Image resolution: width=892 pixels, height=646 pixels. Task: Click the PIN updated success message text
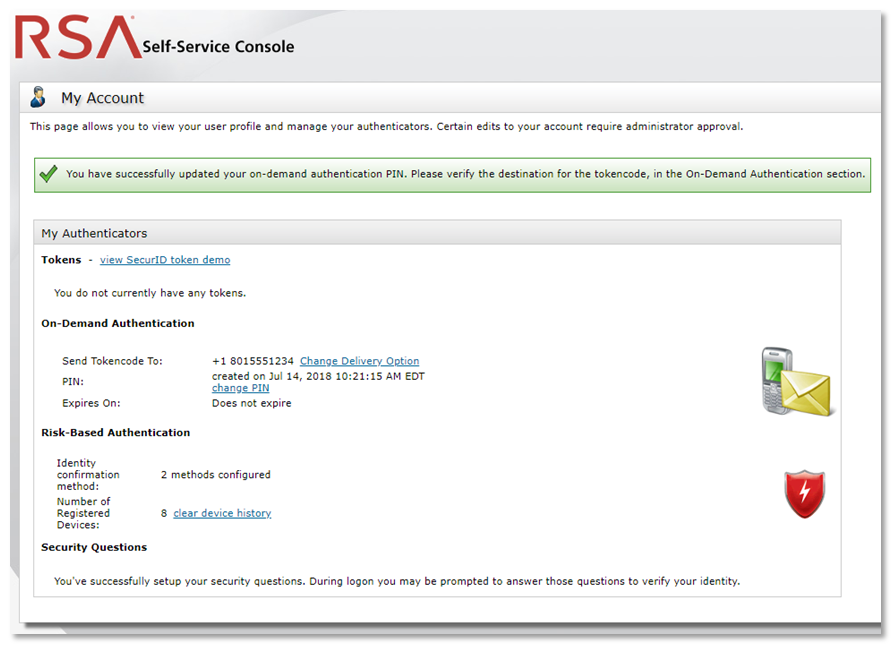coord(465,174)
